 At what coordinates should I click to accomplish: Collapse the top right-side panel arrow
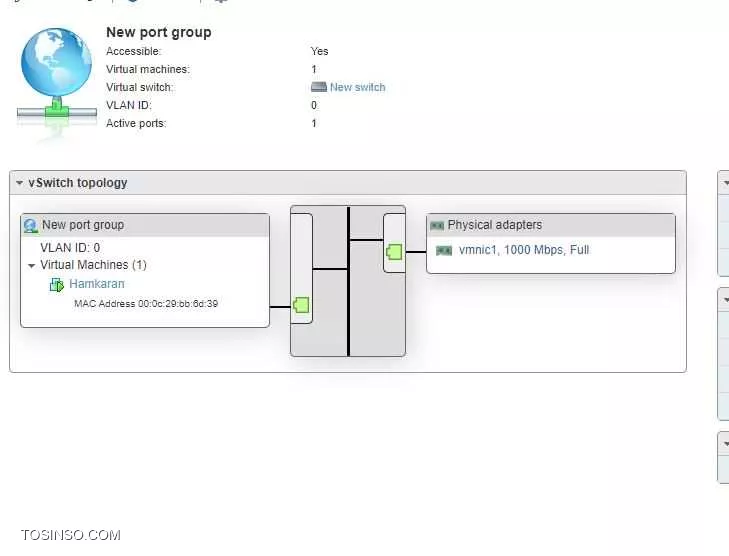click(x=725, y=183)
